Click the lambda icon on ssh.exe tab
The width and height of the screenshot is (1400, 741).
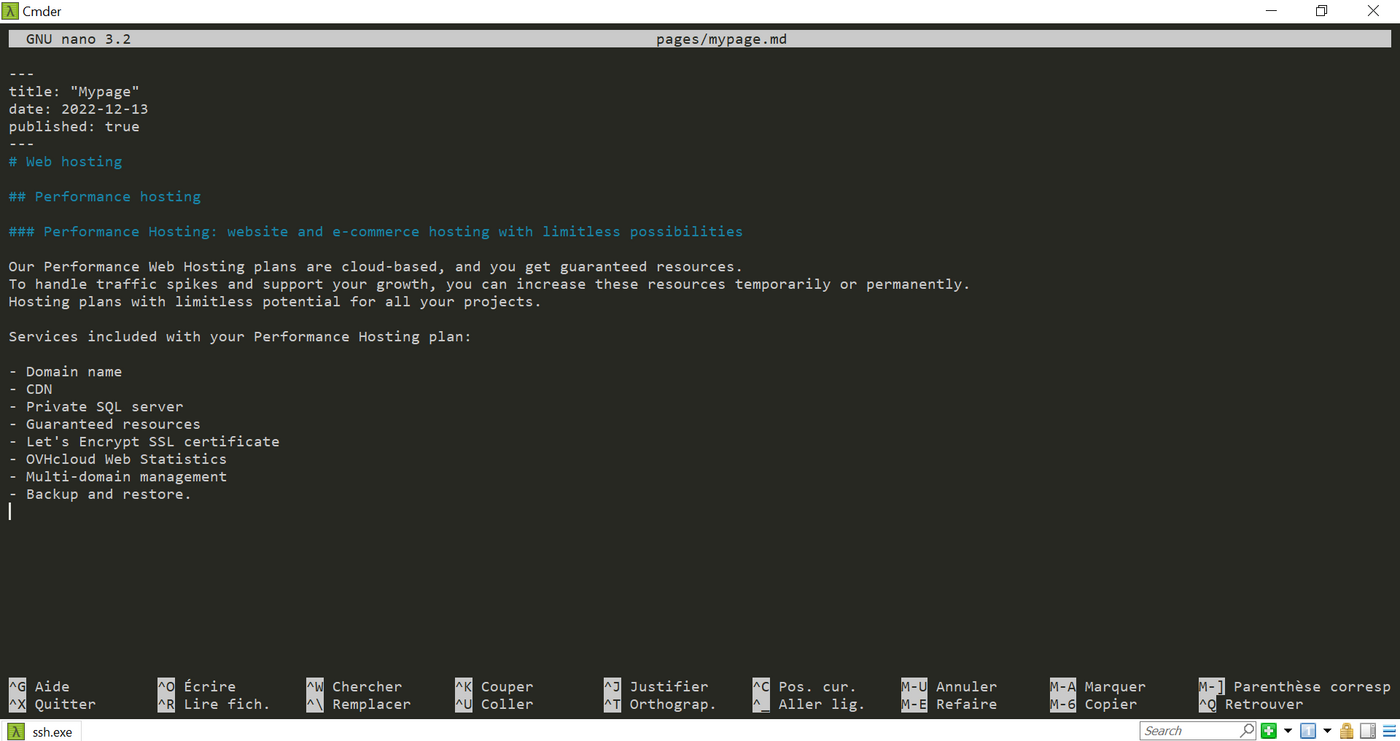pyautogui.click(x=16, y=732)
